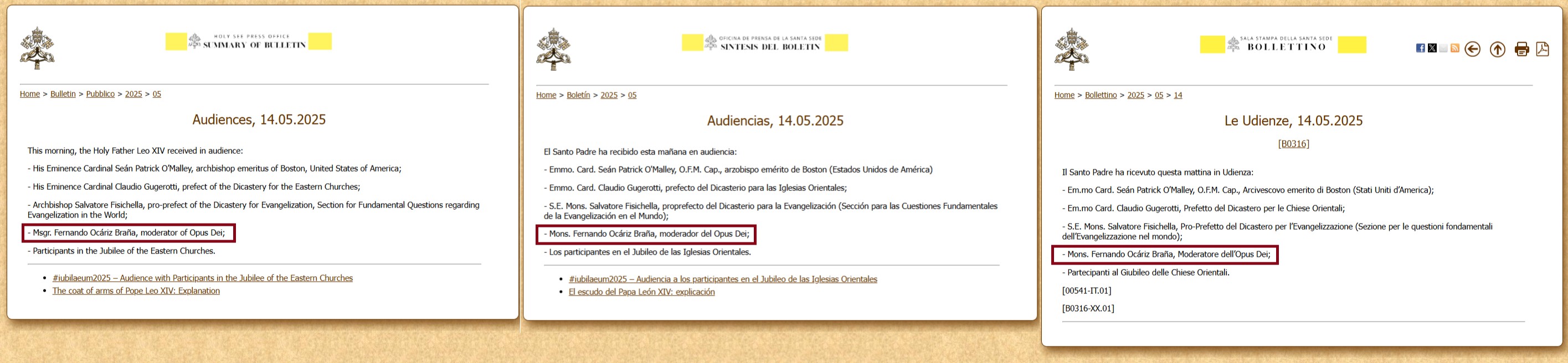Jump to top with circled up arrow

point(1498,49)
